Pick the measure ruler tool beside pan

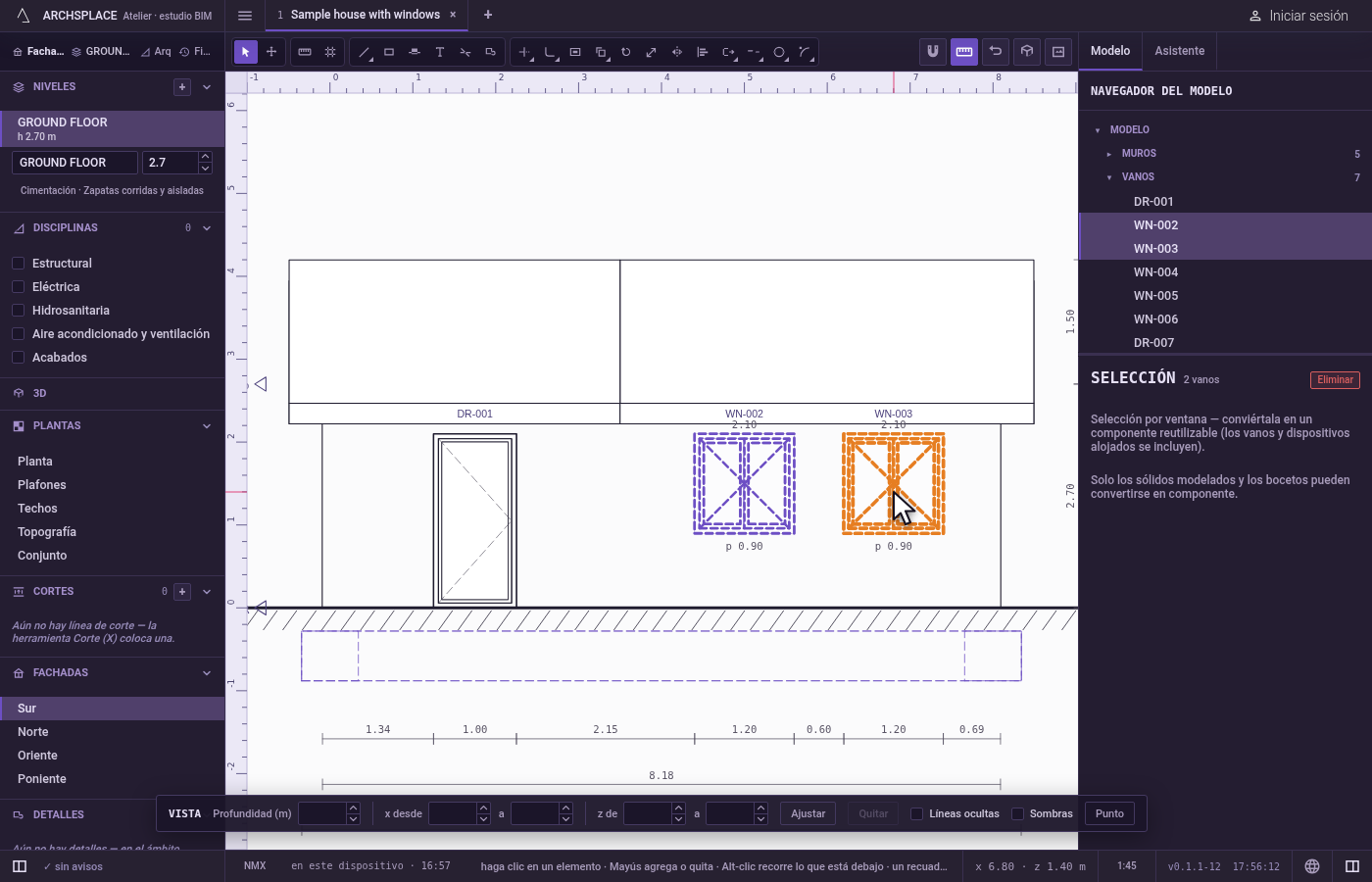point(305,52)
